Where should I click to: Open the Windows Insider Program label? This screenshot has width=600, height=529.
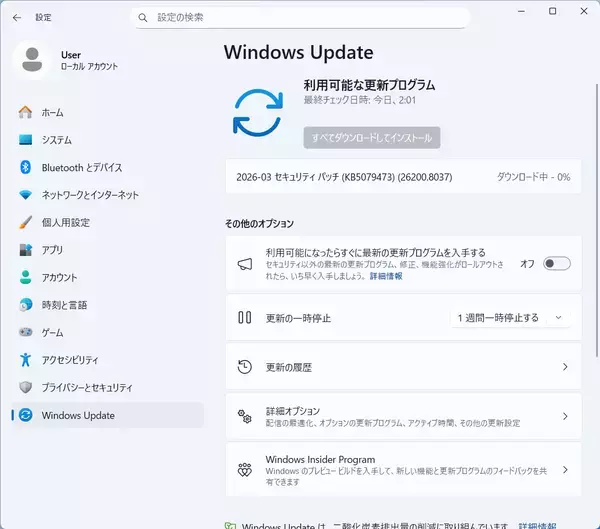coord(320,459)
